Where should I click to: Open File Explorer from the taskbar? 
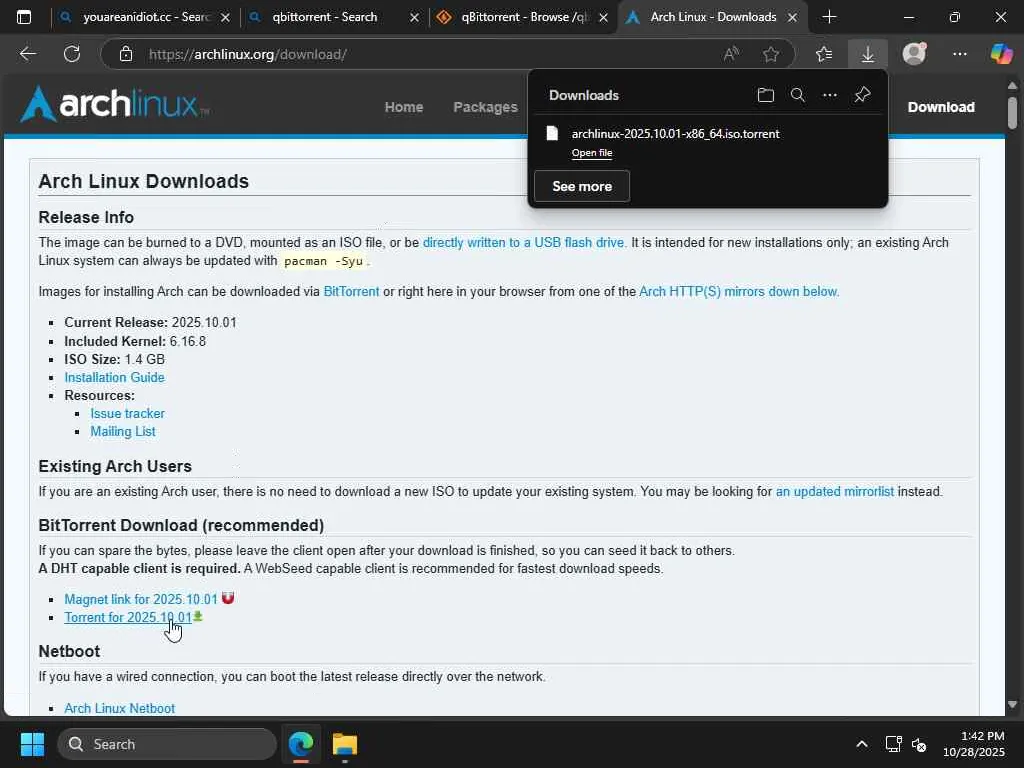345,744
